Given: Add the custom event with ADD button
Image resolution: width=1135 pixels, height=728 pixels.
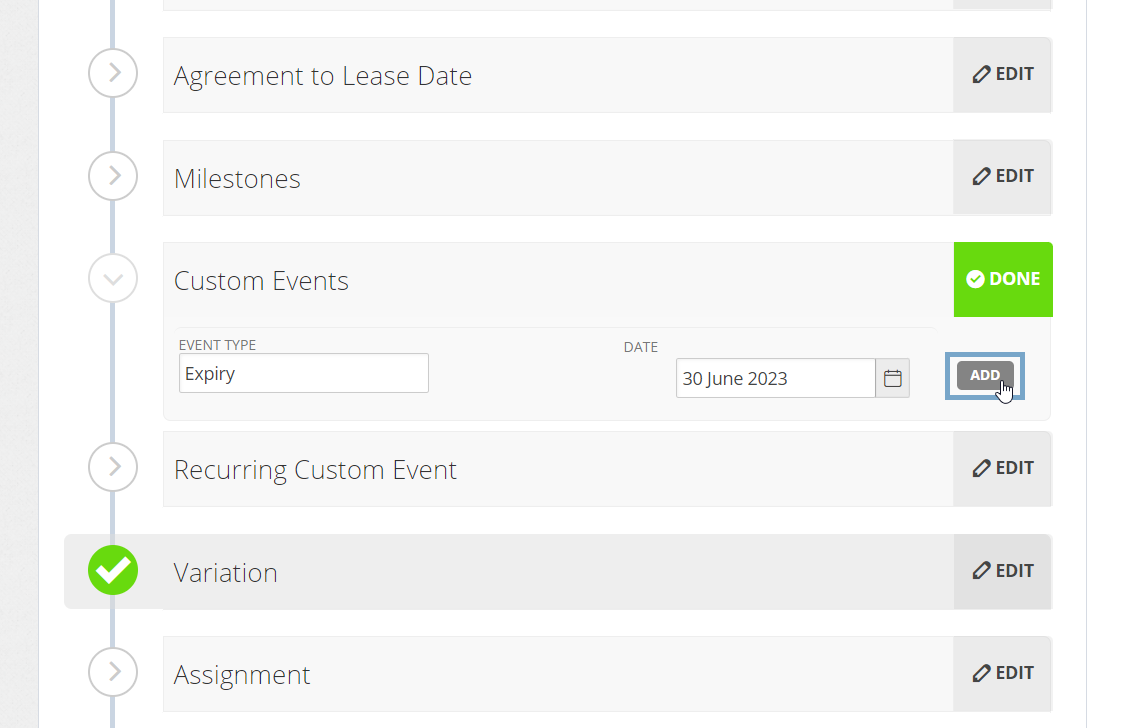Looking at the screenshot, I should point(984,376).
